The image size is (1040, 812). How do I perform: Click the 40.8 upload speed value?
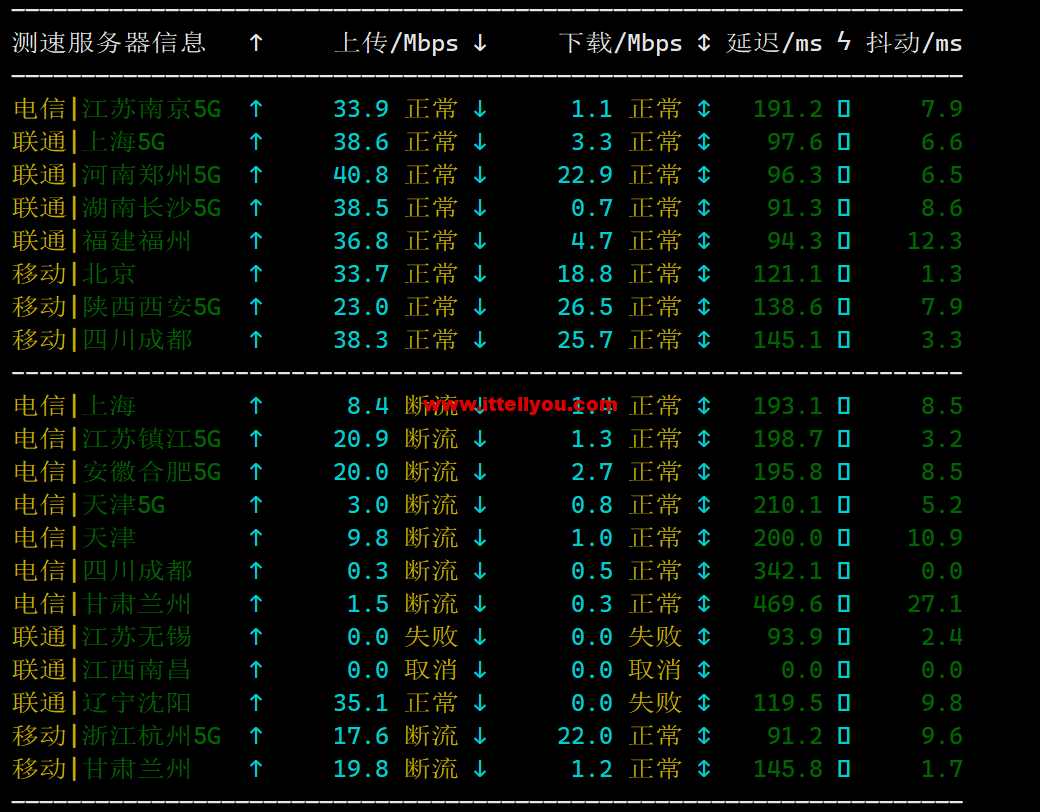click(x=361, y=175)
